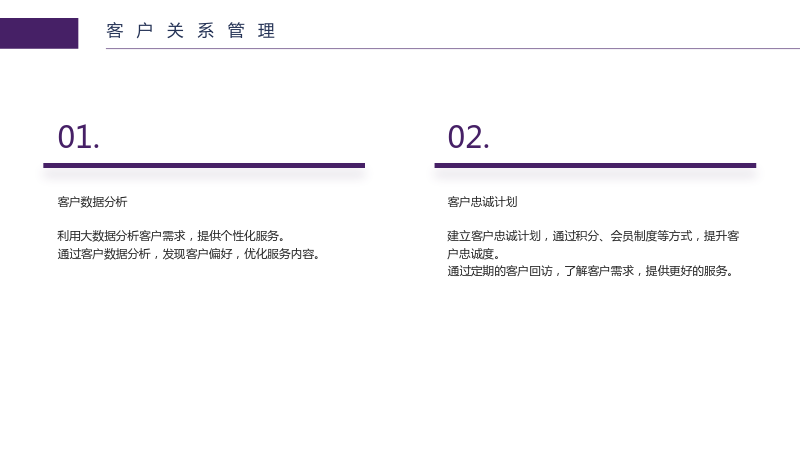
Task: Click the words 优化服务内容 in left card
Action: click(x=279, y=254)
